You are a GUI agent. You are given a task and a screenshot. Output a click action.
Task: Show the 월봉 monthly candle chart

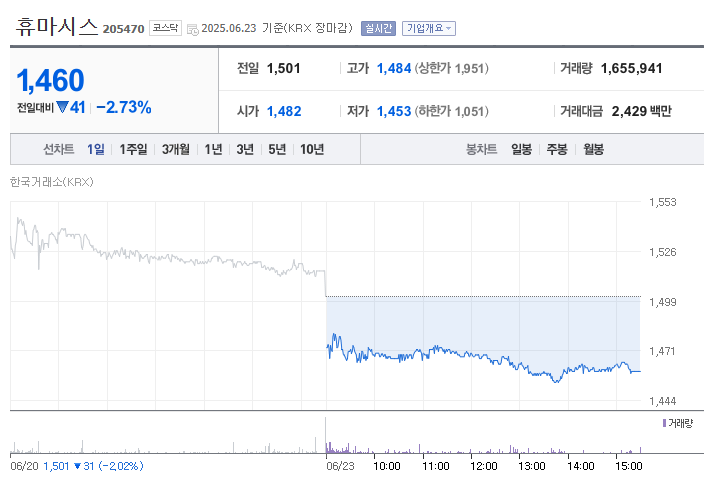click(593, 149)
